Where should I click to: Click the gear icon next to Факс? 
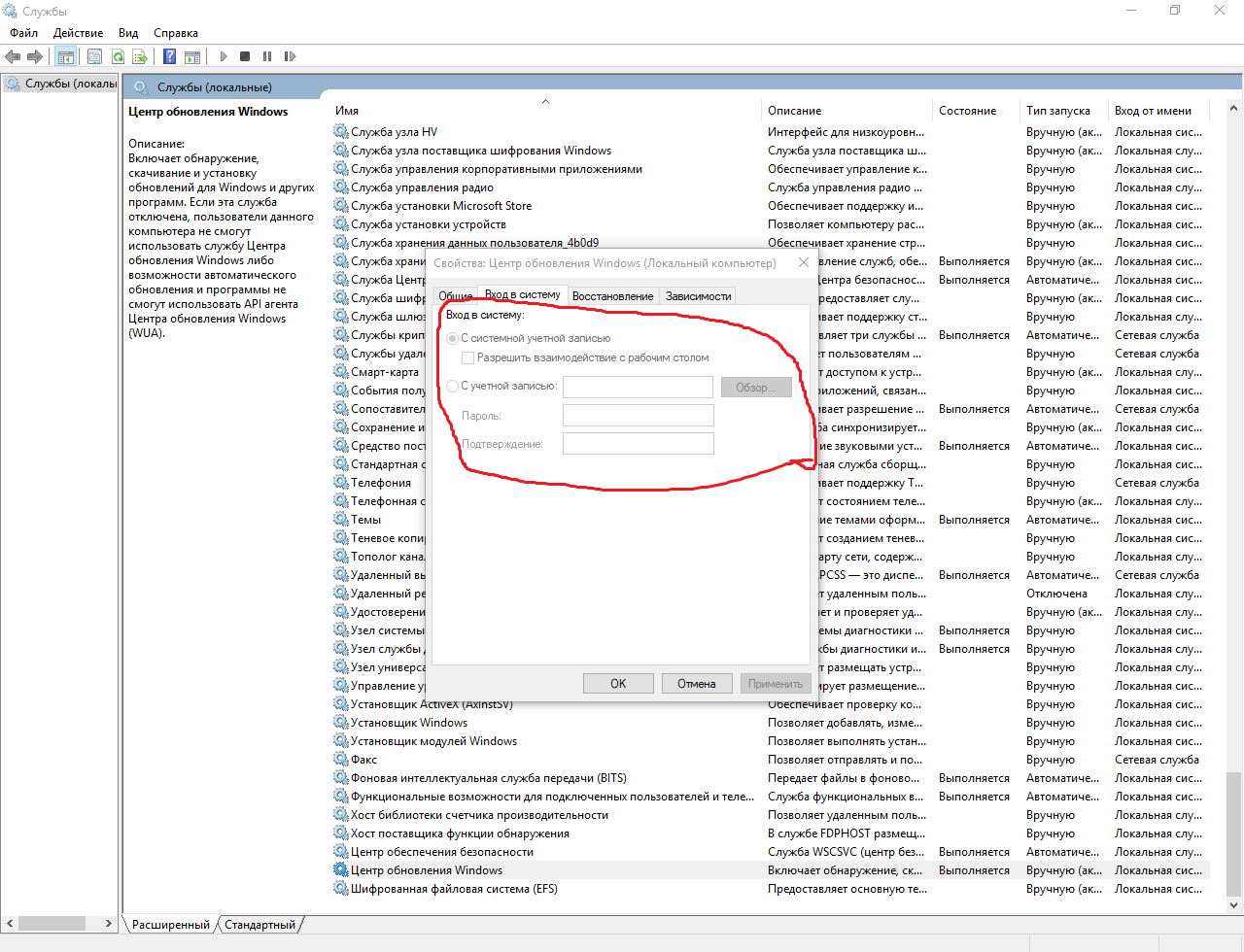[x=341, y=759]
